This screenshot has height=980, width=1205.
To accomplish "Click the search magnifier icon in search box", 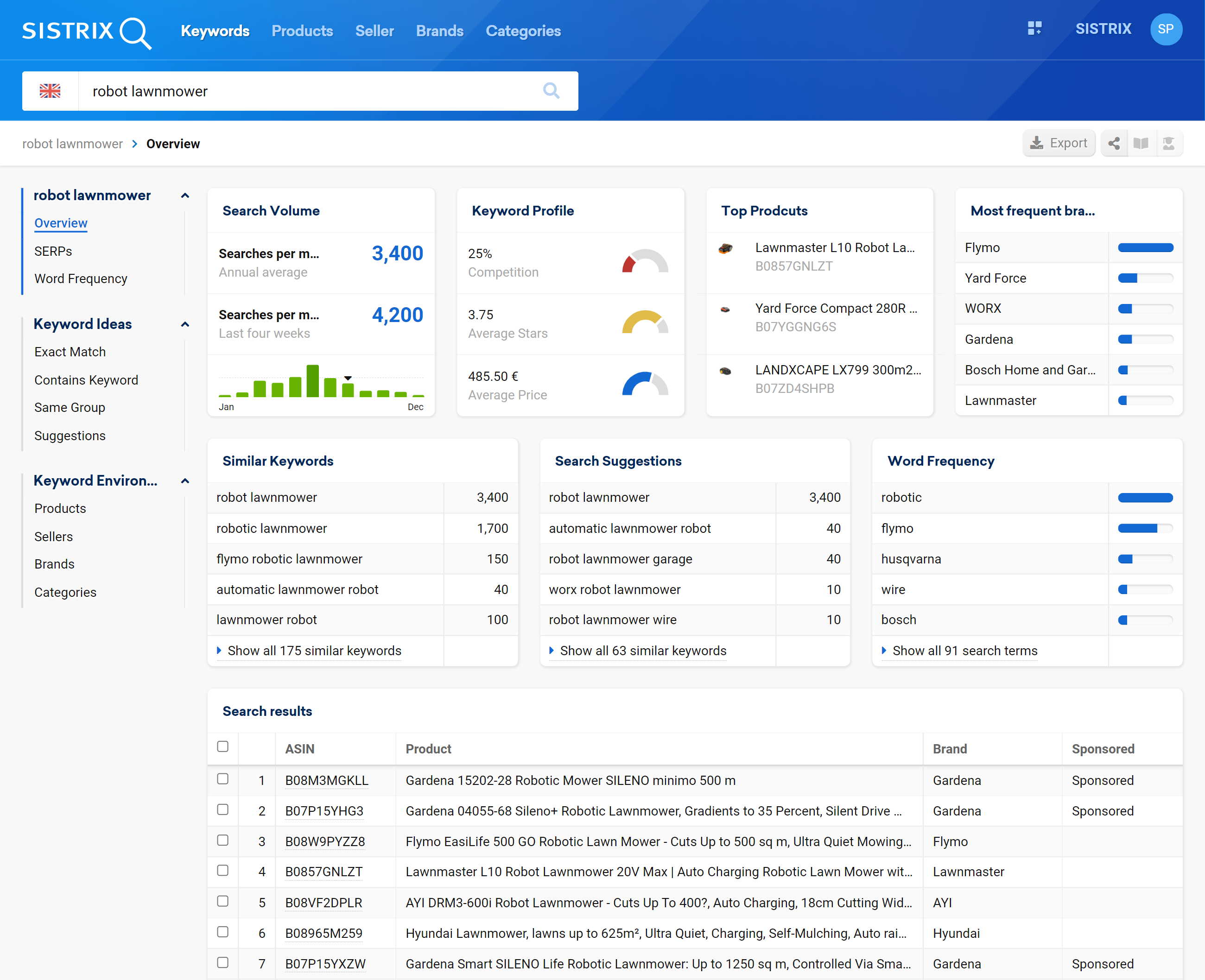I will pos(551,91).
